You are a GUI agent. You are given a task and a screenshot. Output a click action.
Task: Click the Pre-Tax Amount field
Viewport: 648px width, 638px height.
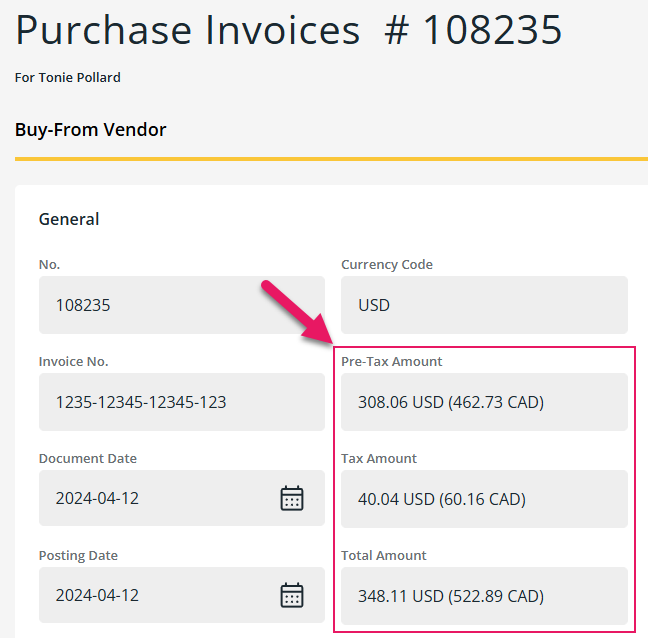click(x=484, y=402)
